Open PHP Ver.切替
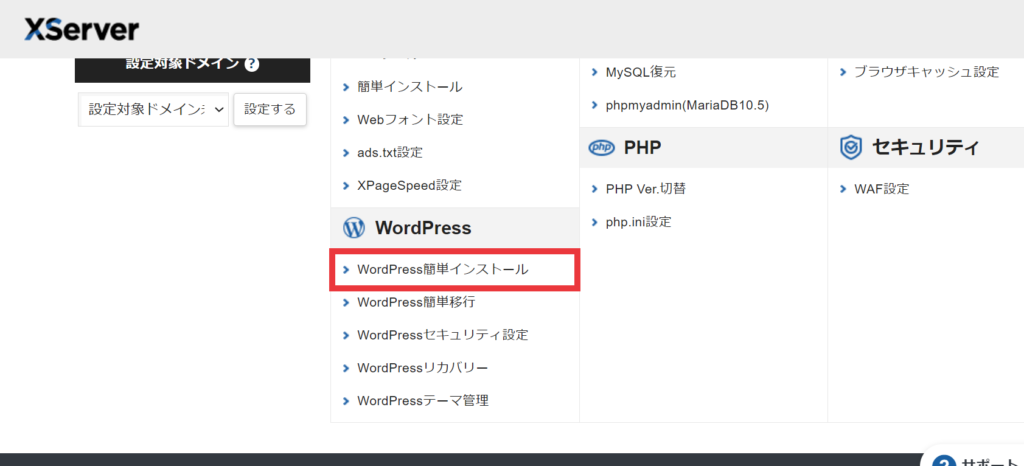 (x=645, y=189)
